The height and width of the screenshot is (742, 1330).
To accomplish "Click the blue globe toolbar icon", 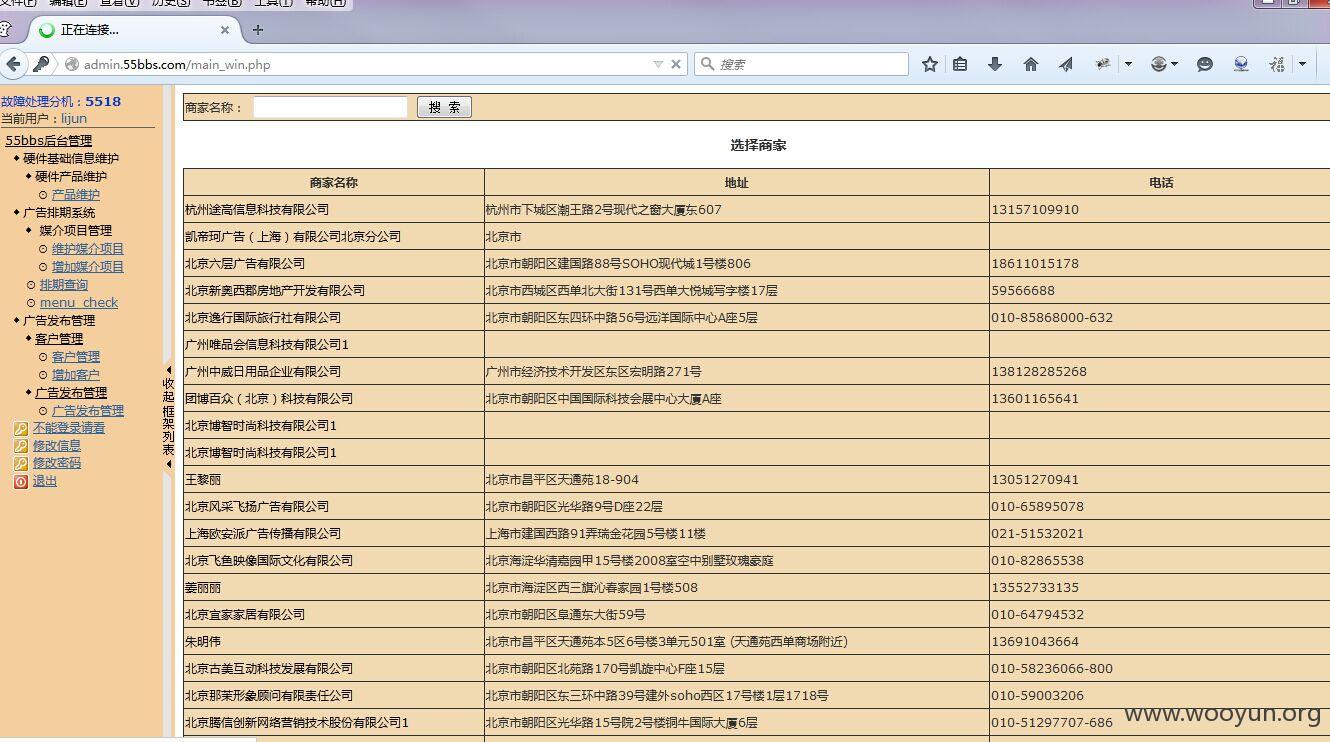I will tap(1241, 64).
